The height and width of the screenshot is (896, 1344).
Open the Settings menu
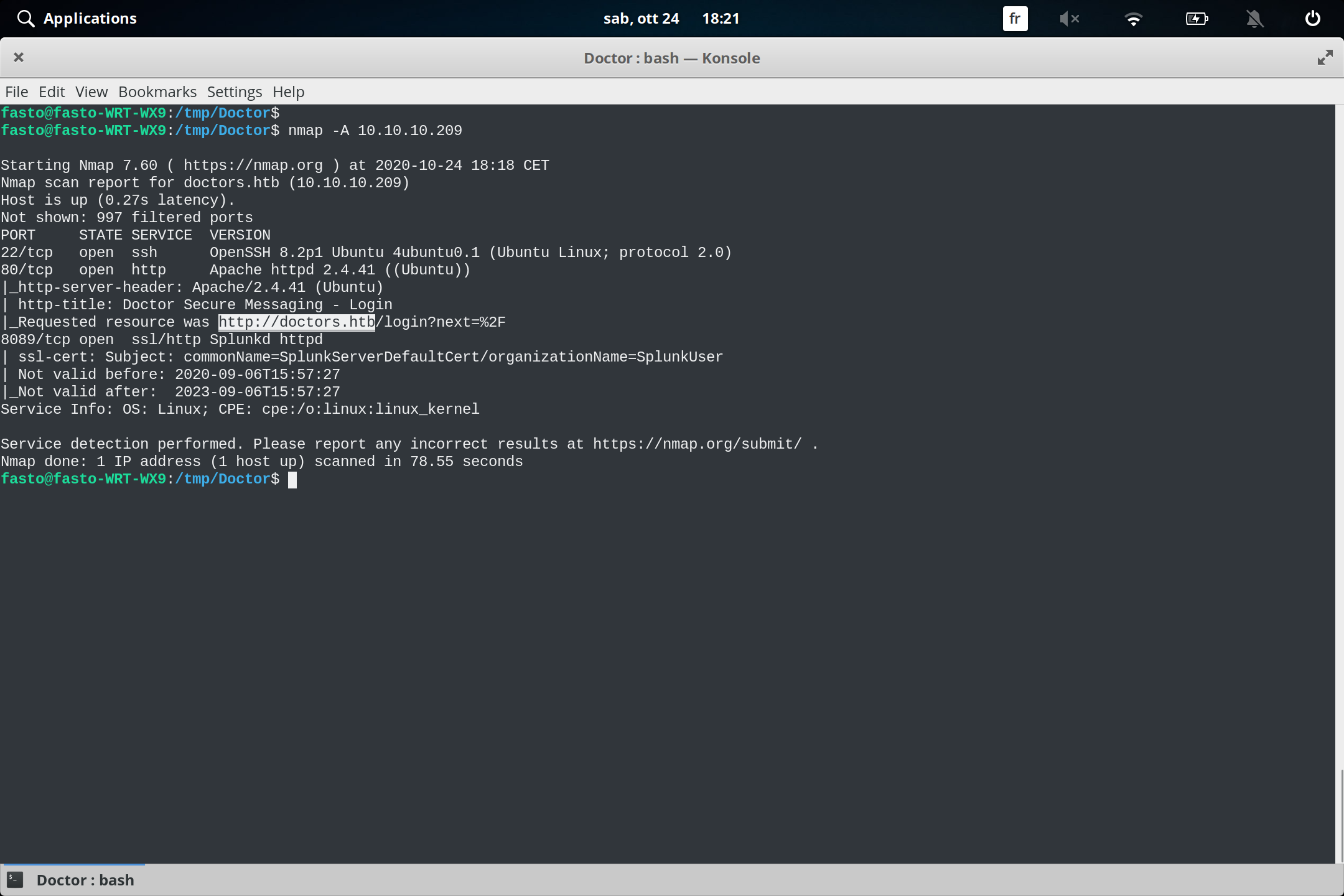pos(234,91)
